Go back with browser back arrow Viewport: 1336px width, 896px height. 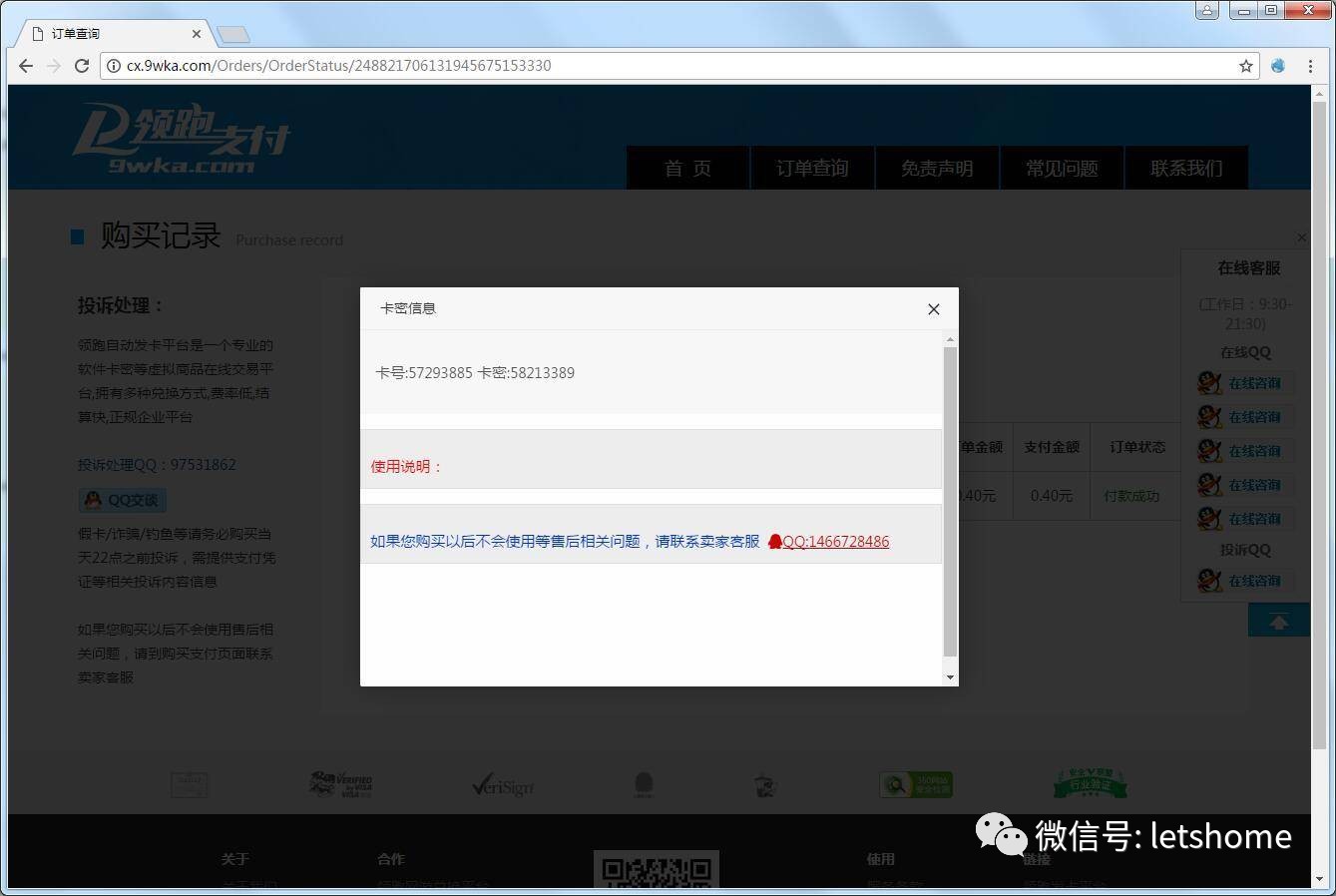pyautogui.click(x=26, y=66)
